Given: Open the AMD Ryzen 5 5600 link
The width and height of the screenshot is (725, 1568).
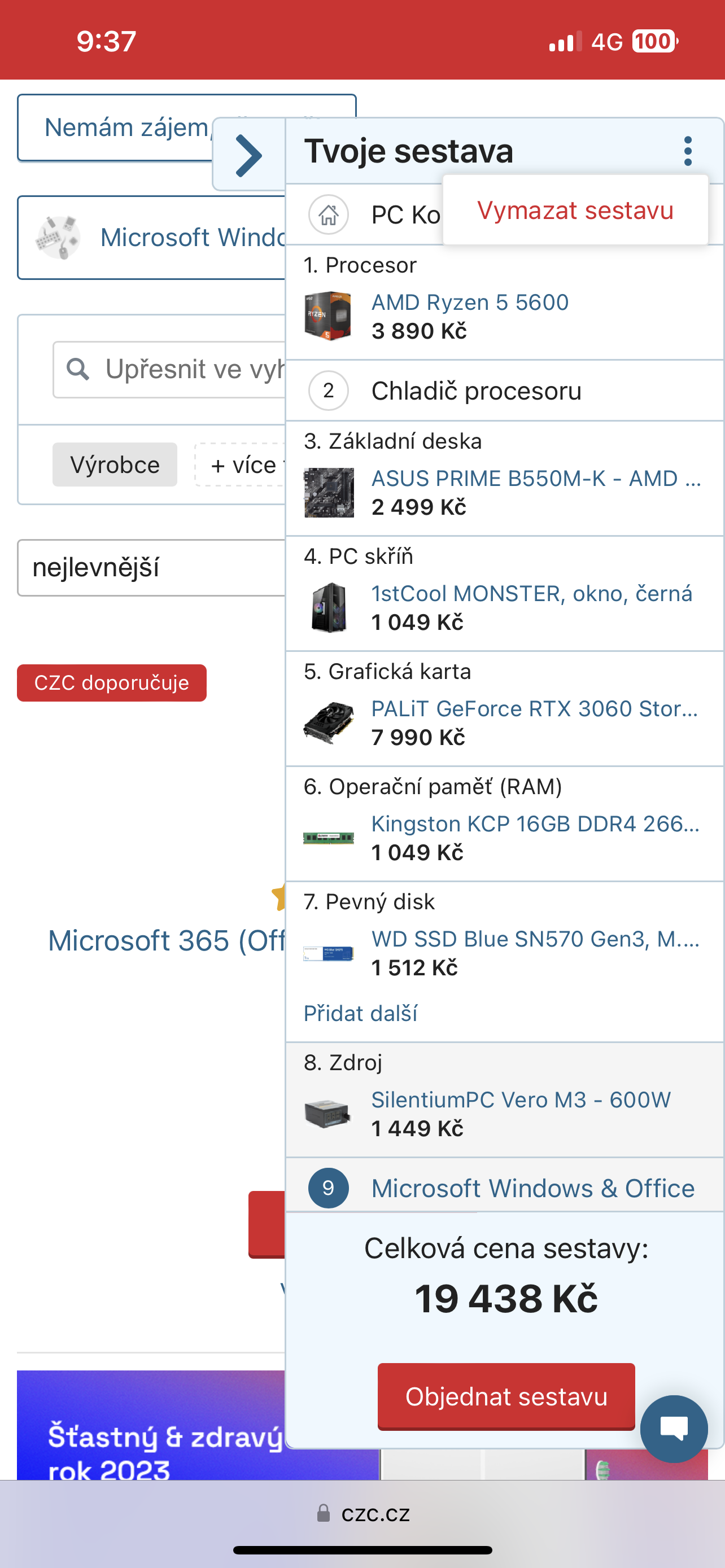Looking at the screenshot, I should click(x=470, y=303).
